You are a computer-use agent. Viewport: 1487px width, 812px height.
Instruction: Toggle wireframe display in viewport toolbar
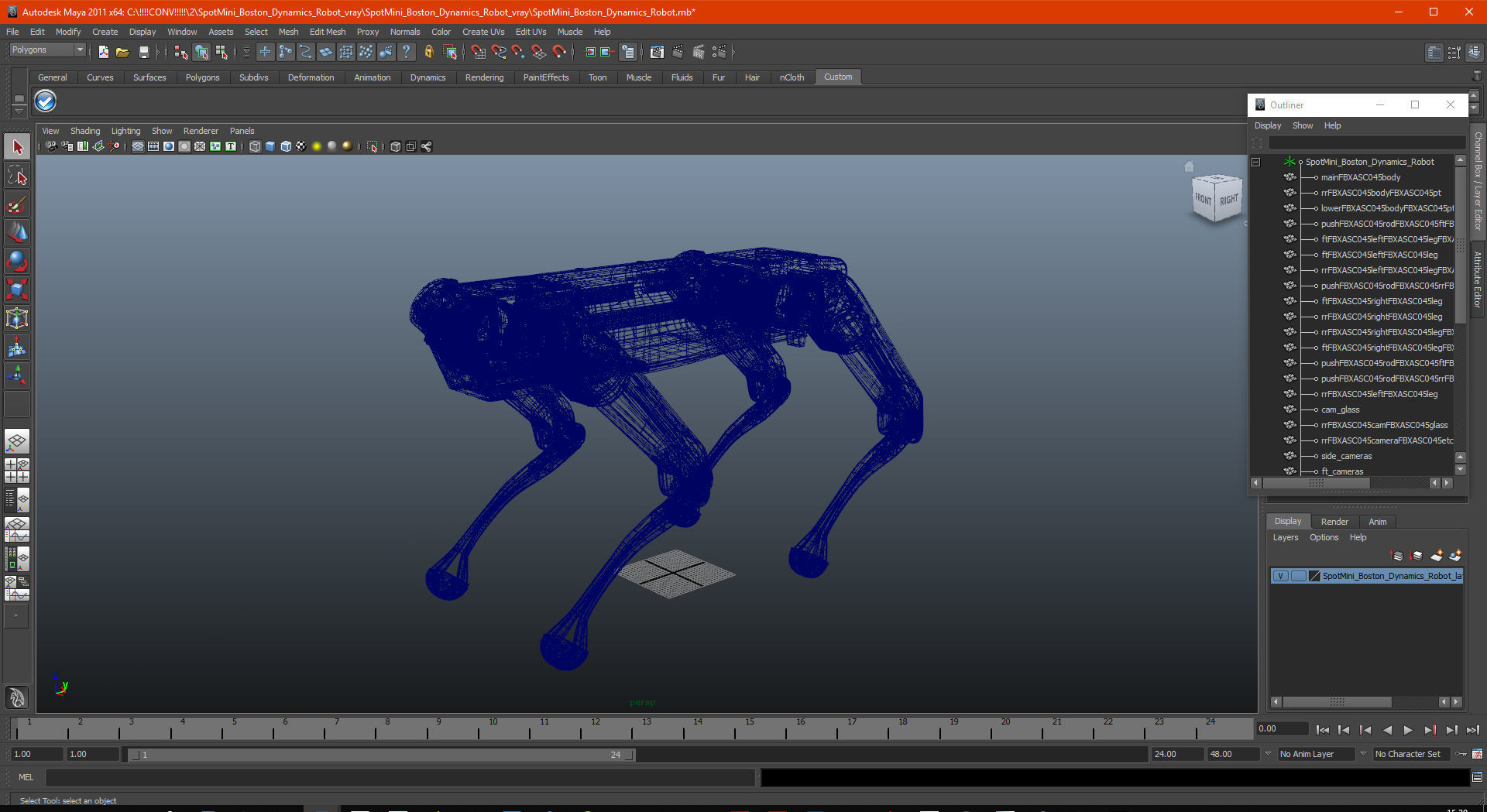click(x=255, y=146)
